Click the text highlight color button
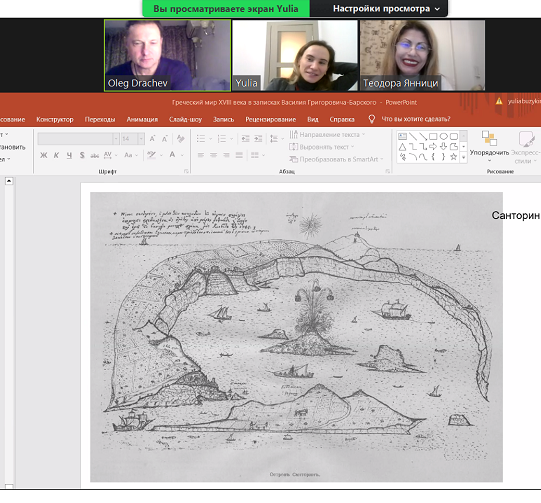 [151, 155]
